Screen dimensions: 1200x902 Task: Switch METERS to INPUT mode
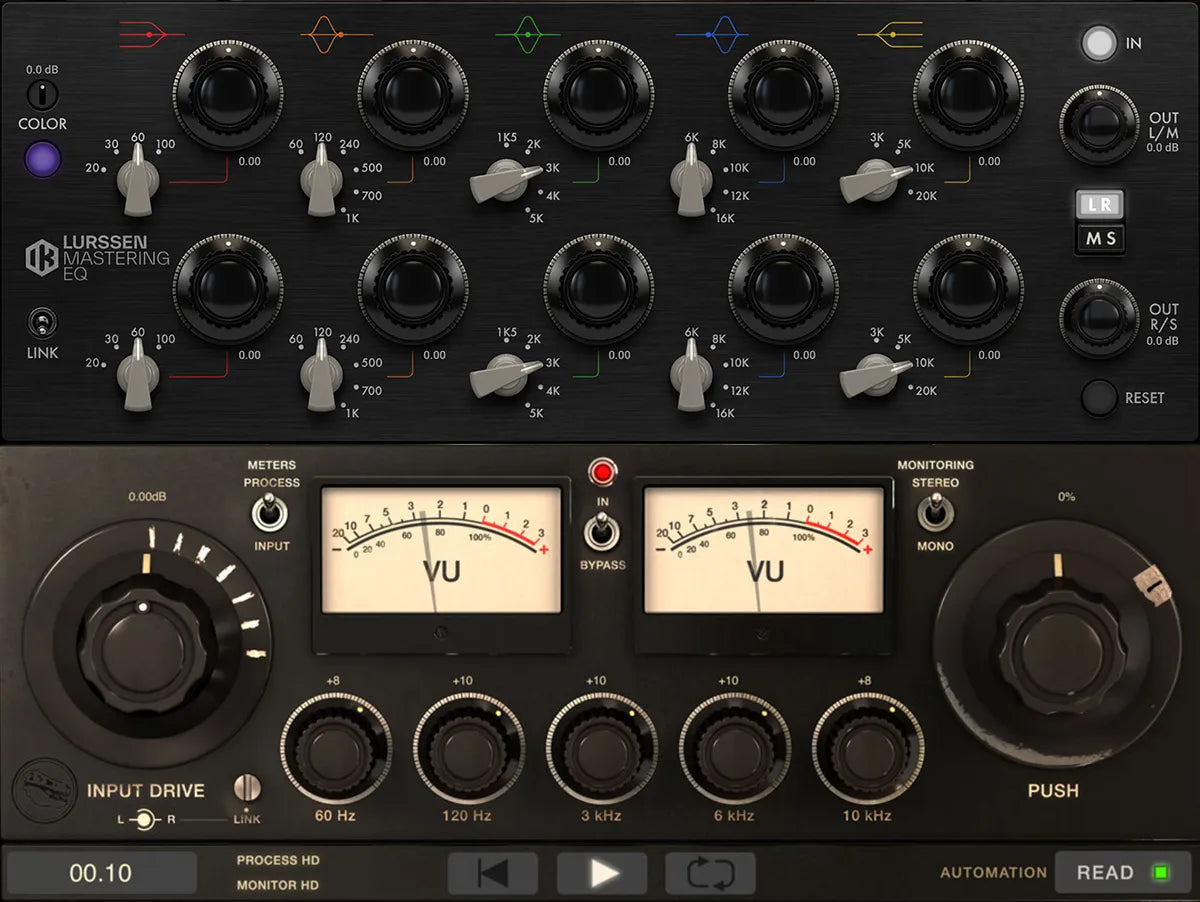[268, 515]
